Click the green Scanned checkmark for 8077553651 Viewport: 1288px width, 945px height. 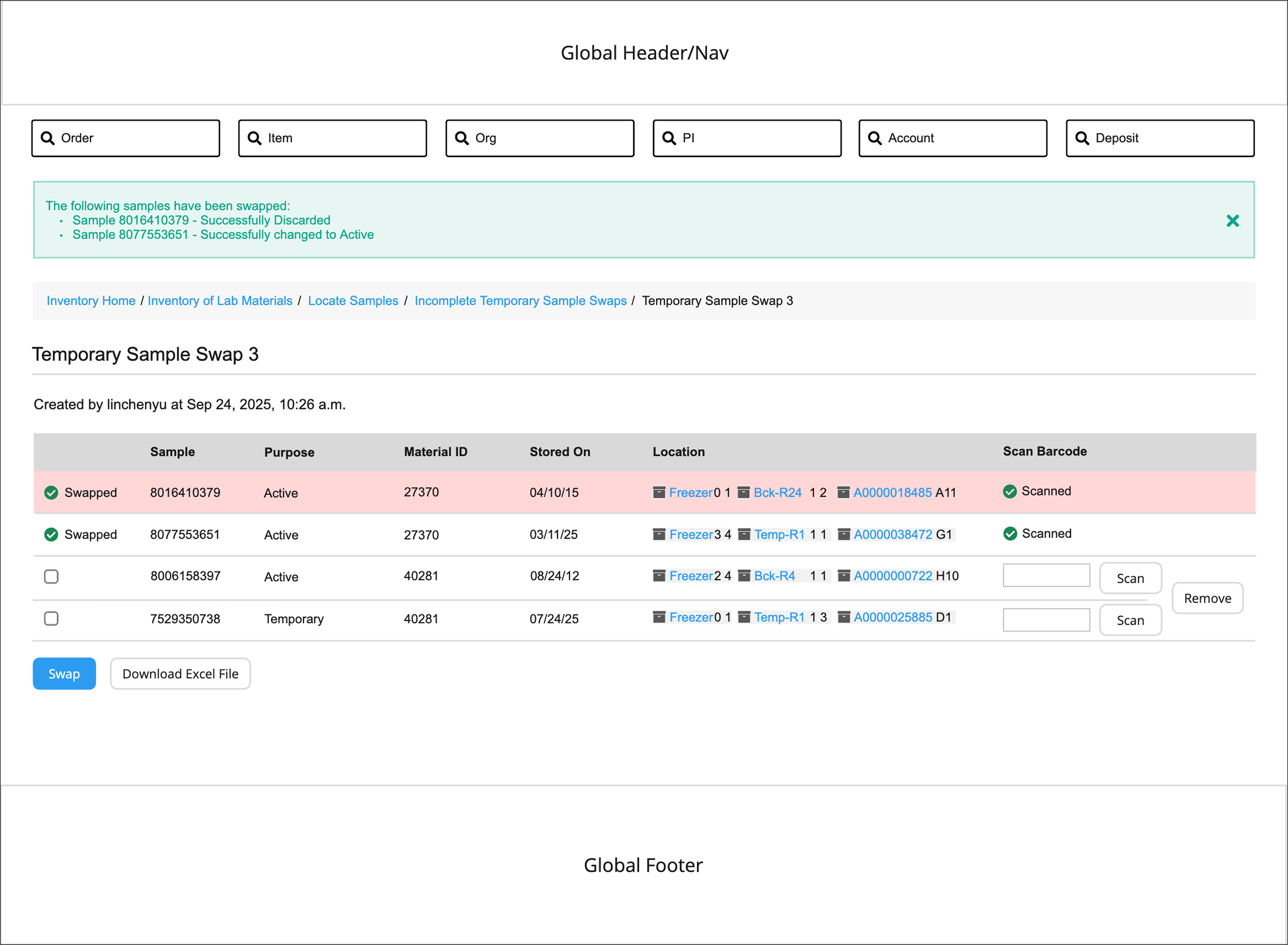coord(1010,534)
